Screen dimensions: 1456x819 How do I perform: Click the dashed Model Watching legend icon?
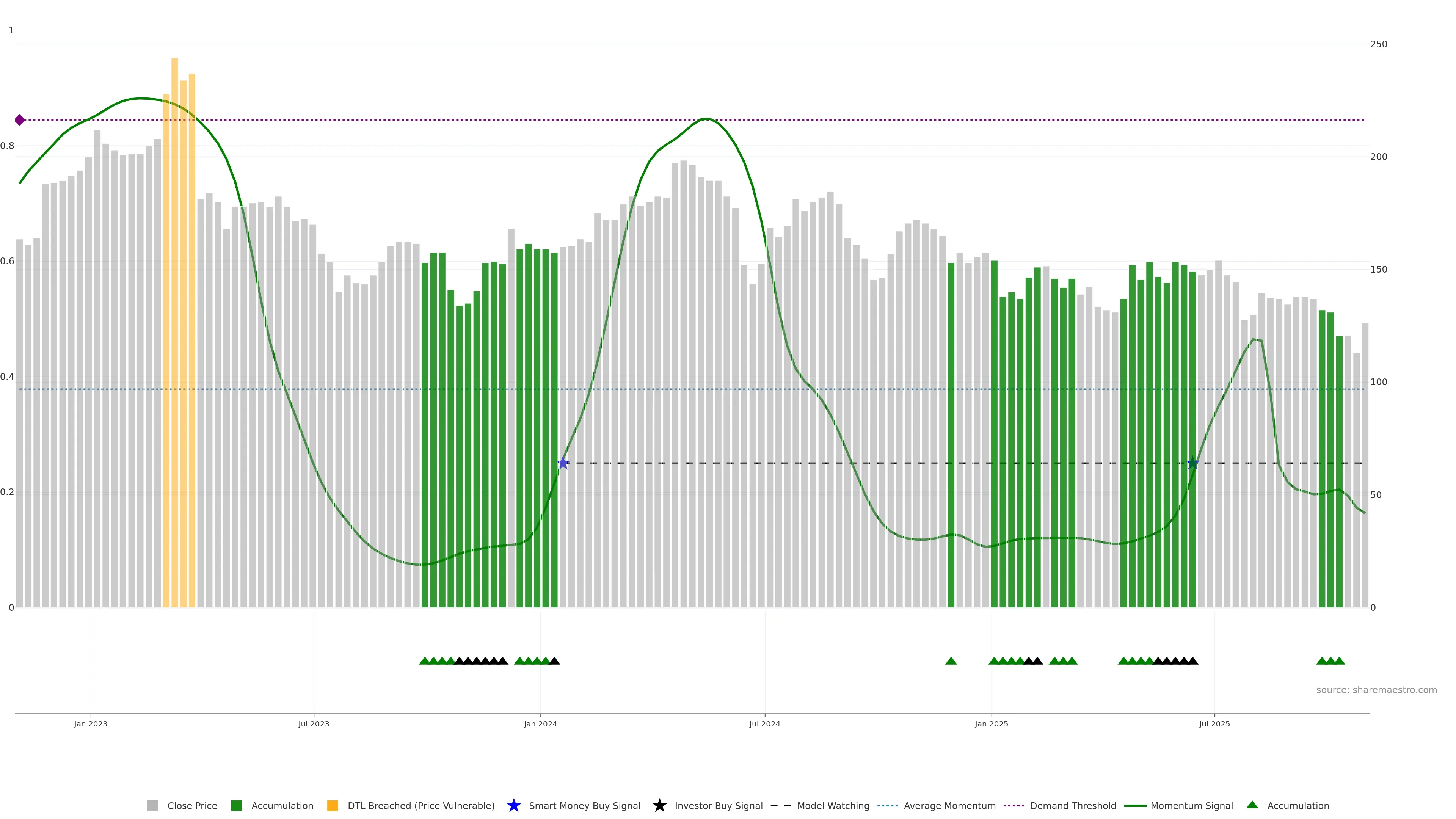coord(781,805)
